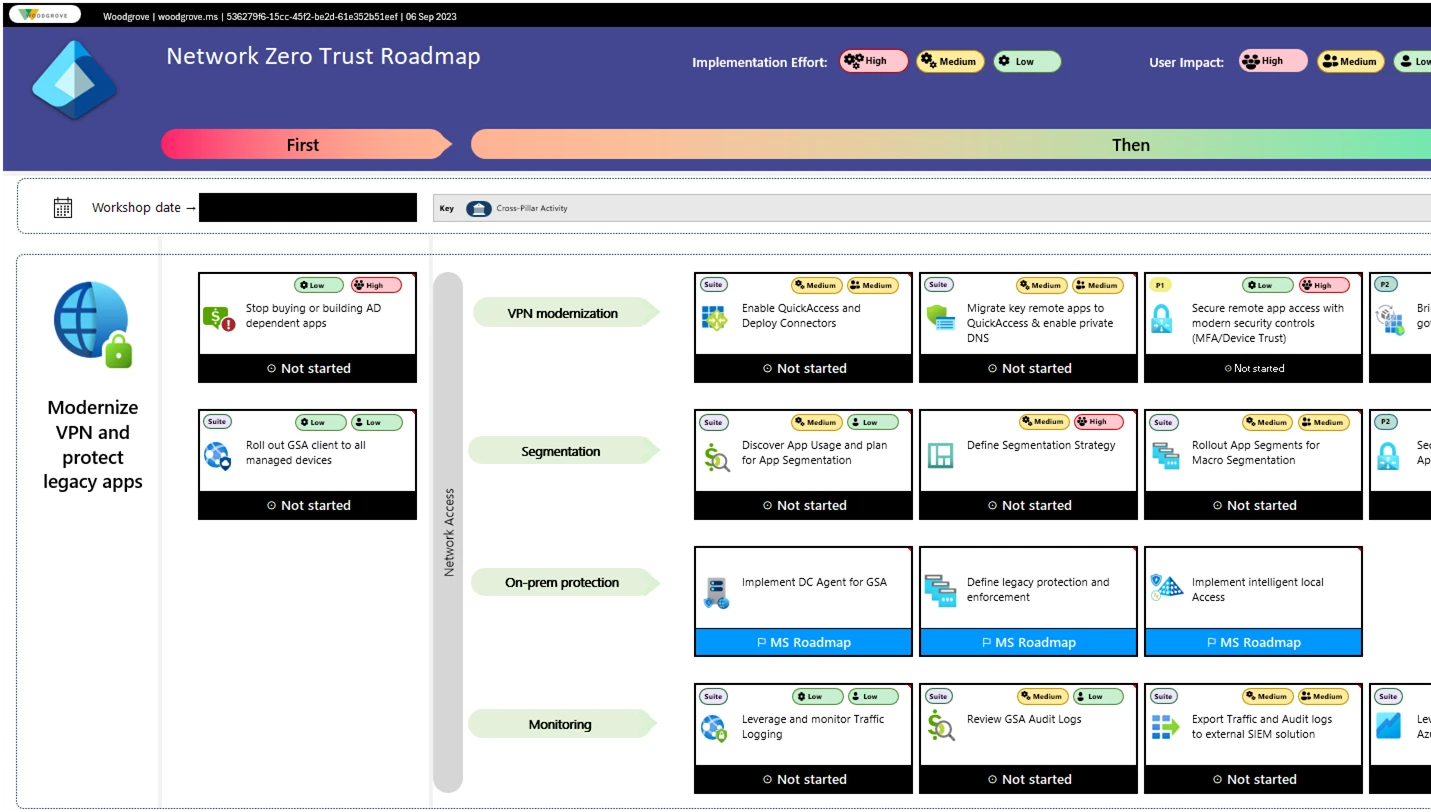Screen dimensions: 1431x812
Task: Select the Then phase header arrow
Action: pos(1130,144)
